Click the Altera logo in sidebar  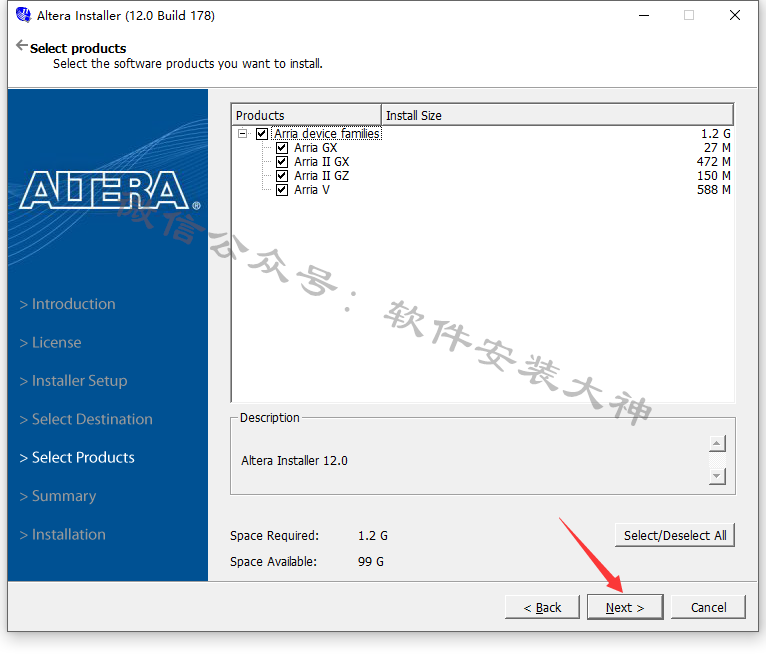pyautogui.click(x=109, y=191)
